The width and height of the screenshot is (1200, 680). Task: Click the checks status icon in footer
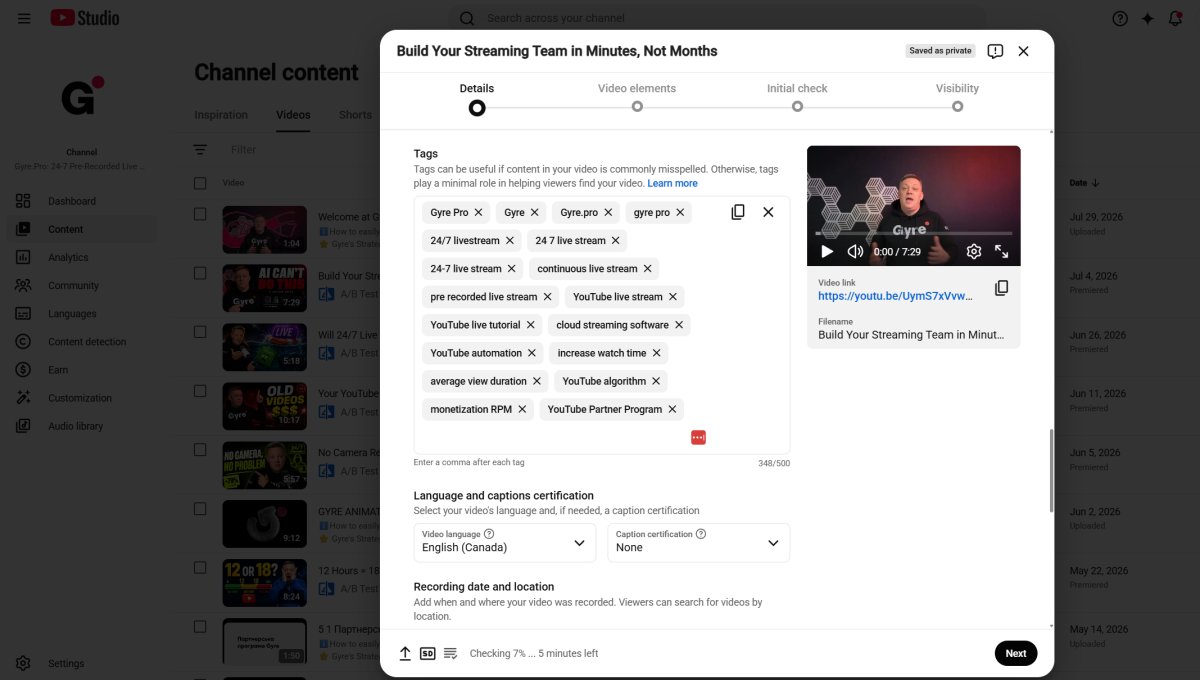[x=450, y=653]
